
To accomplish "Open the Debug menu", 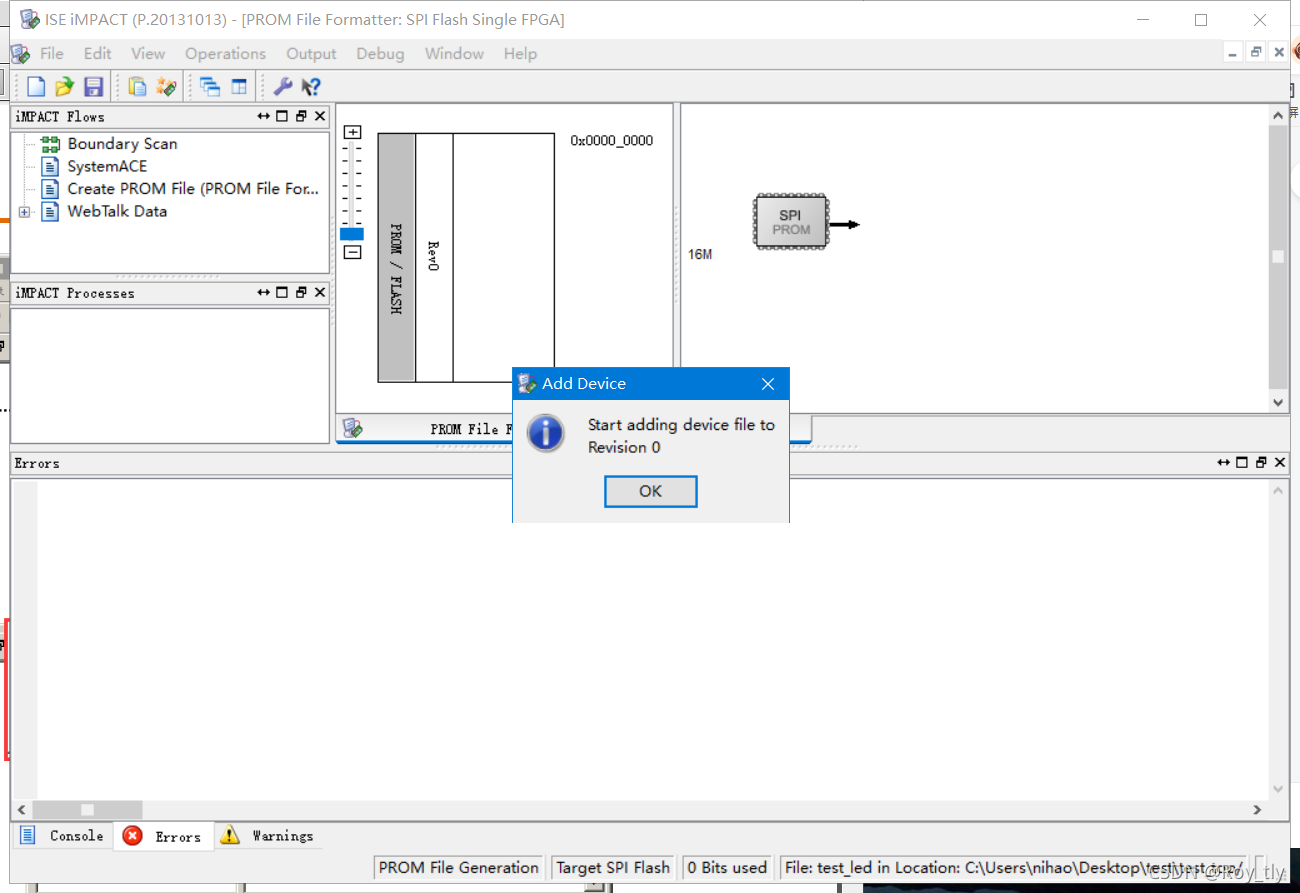I will (x=380, y=54).
